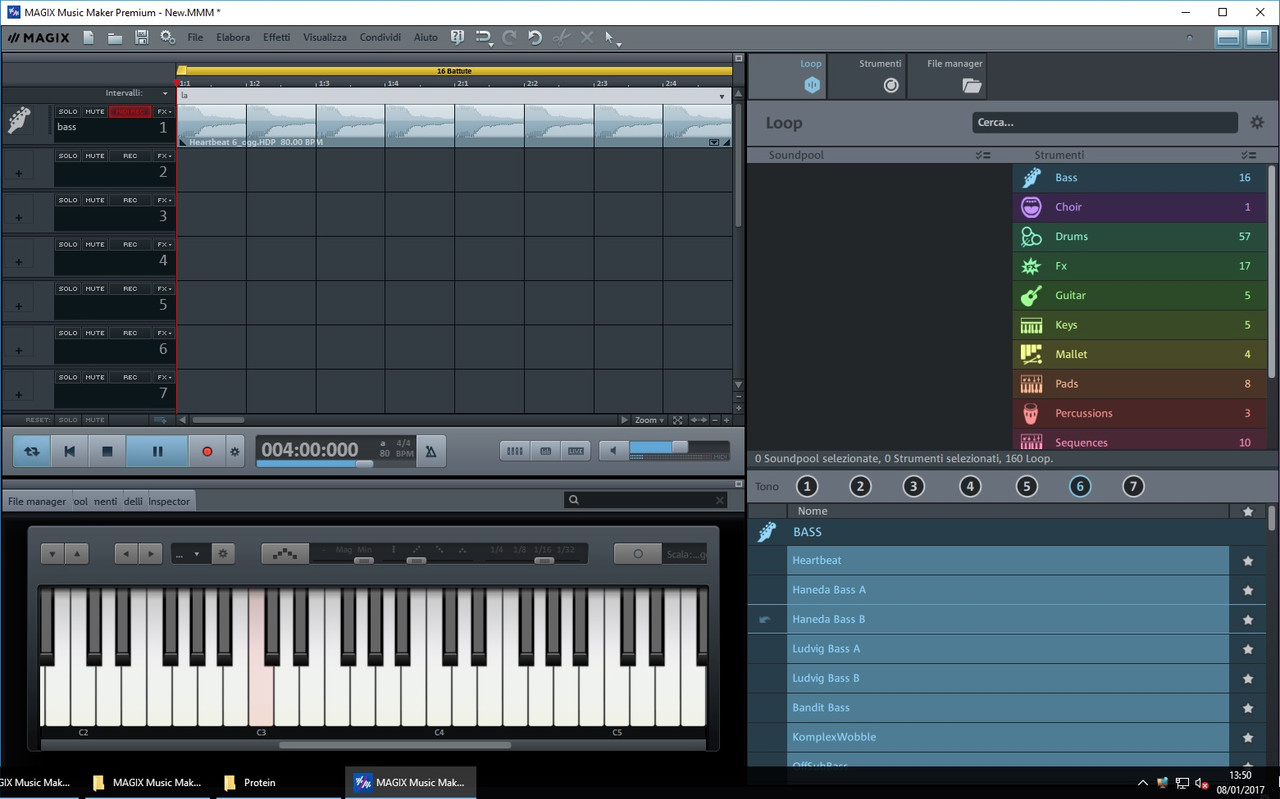Solo track 1 bass

(68, 112)
